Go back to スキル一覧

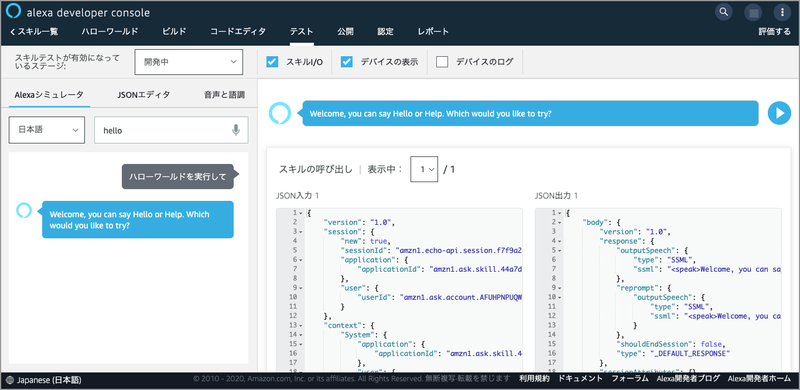click(x=34, y=32)
